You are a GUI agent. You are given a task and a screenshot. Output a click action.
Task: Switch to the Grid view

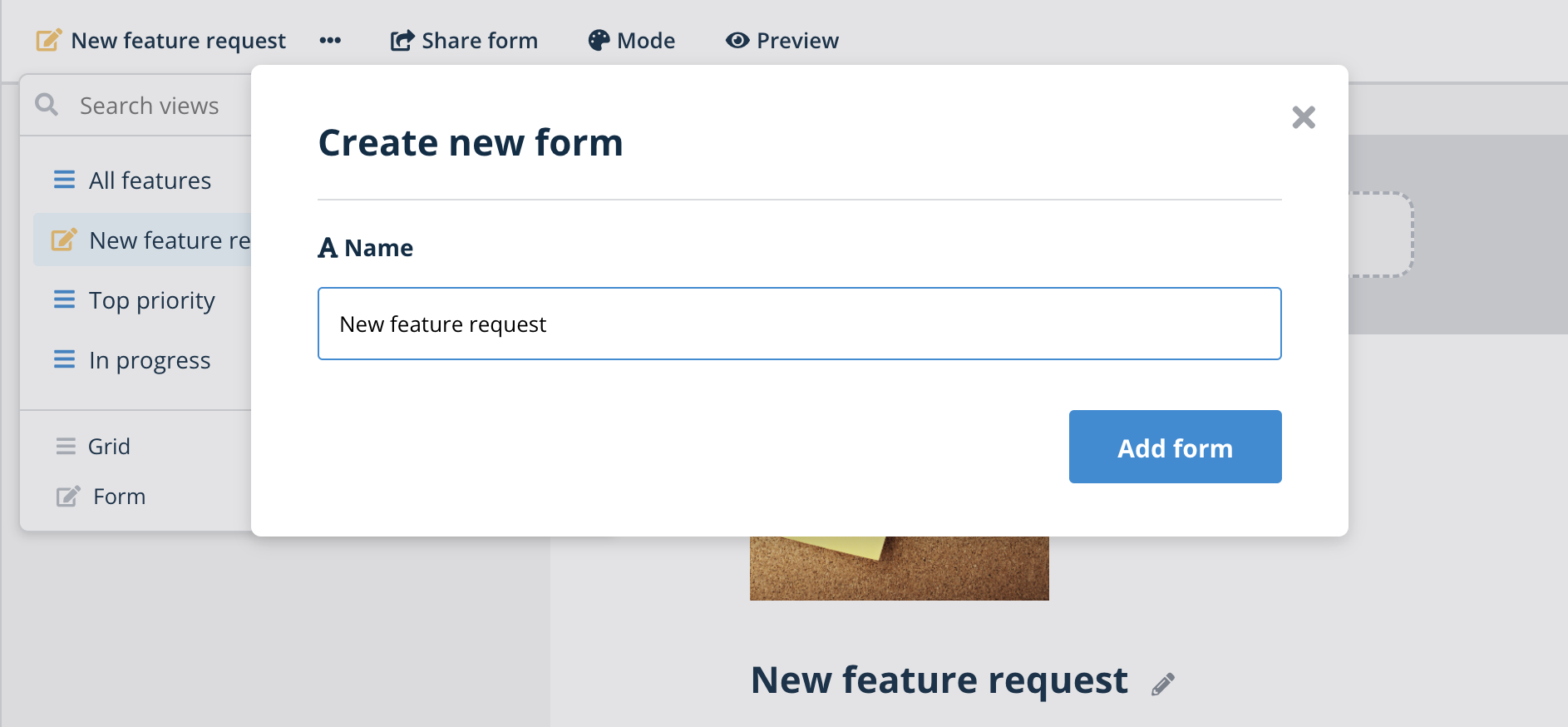pos(110,446)
